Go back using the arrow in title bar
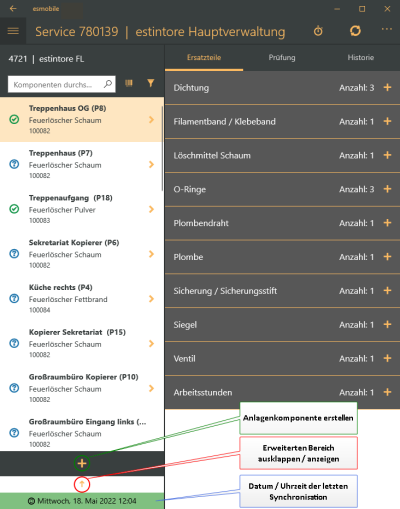This screenshot has height=509, width=400. point(13,8)
